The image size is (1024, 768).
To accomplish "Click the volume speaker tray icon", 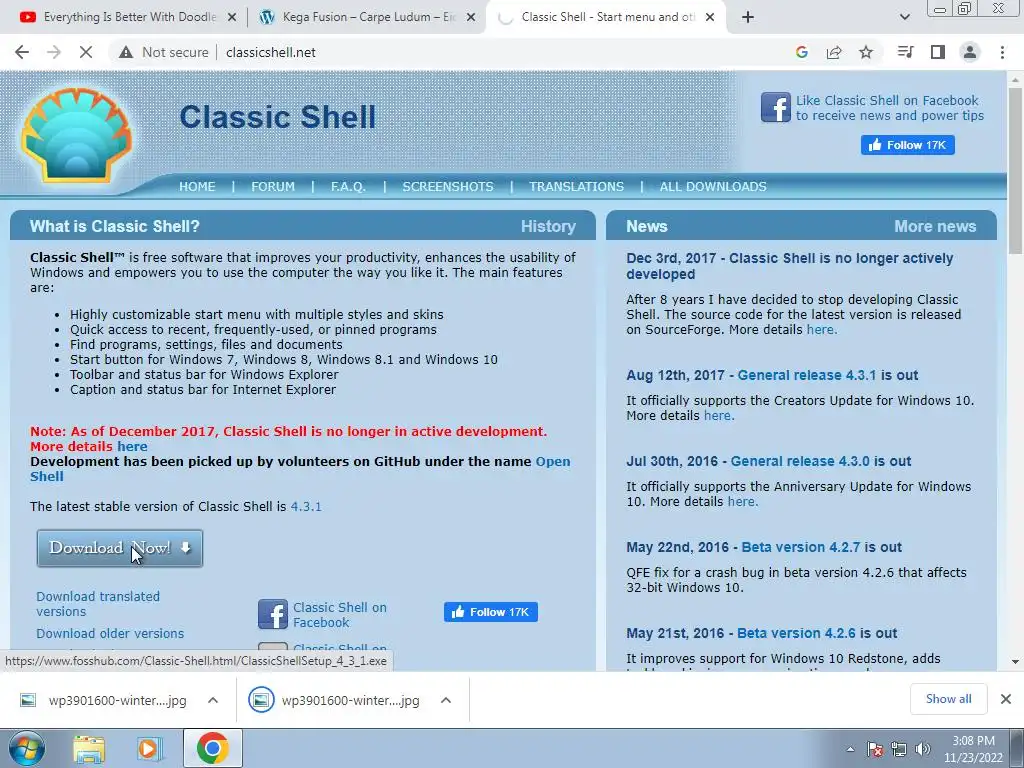I will pyautogui.click(x=923, y=750).
